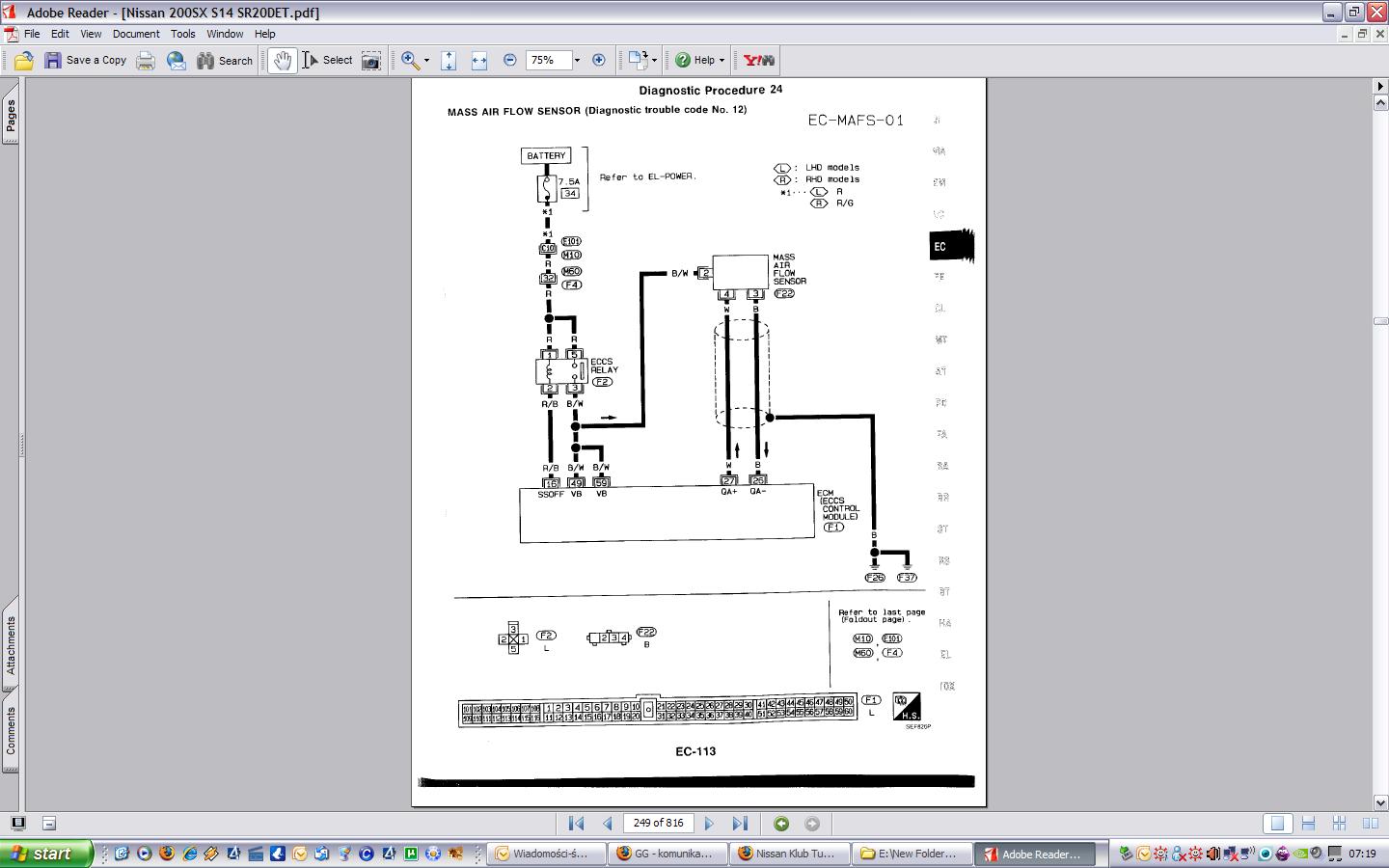Click the Search binoculars button
Image resolution: width=1389 pixels, height=868 pixels.
225,60
